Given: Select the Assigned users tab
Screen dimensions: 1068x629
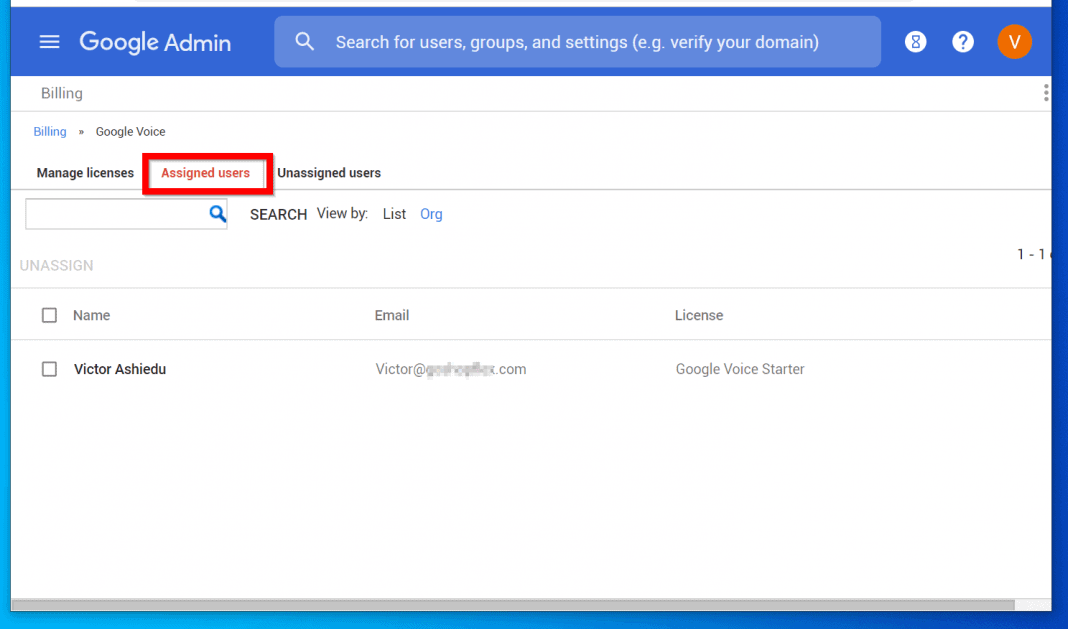Looking at the screenshot, I should [x=206, y=172].
